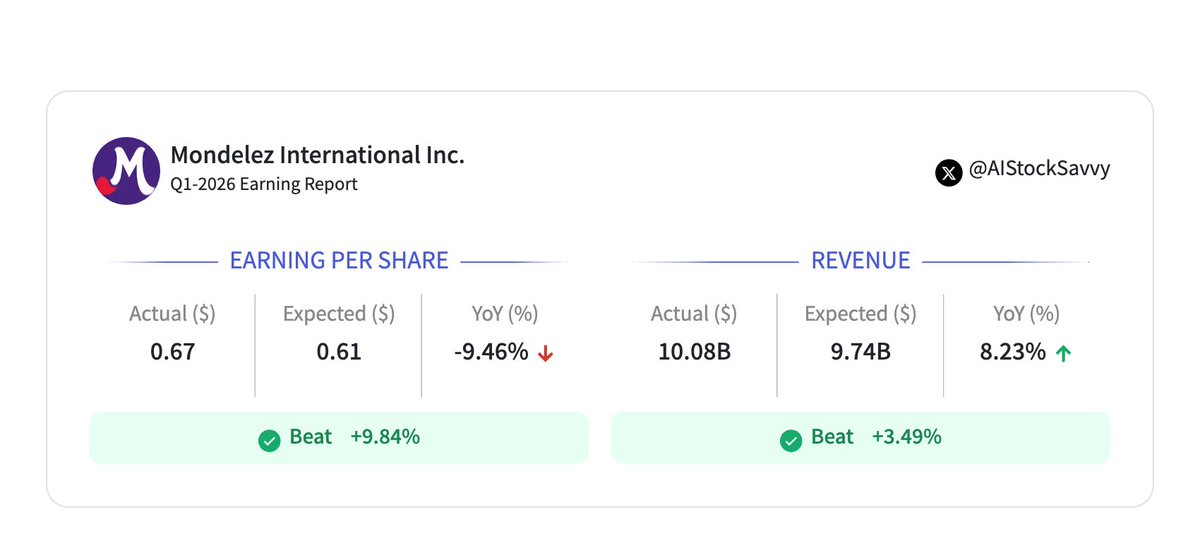Viewport: 1200px width, 551px height.
Task: Click the REVENUE section heading
Action: (x=860, y=261)
